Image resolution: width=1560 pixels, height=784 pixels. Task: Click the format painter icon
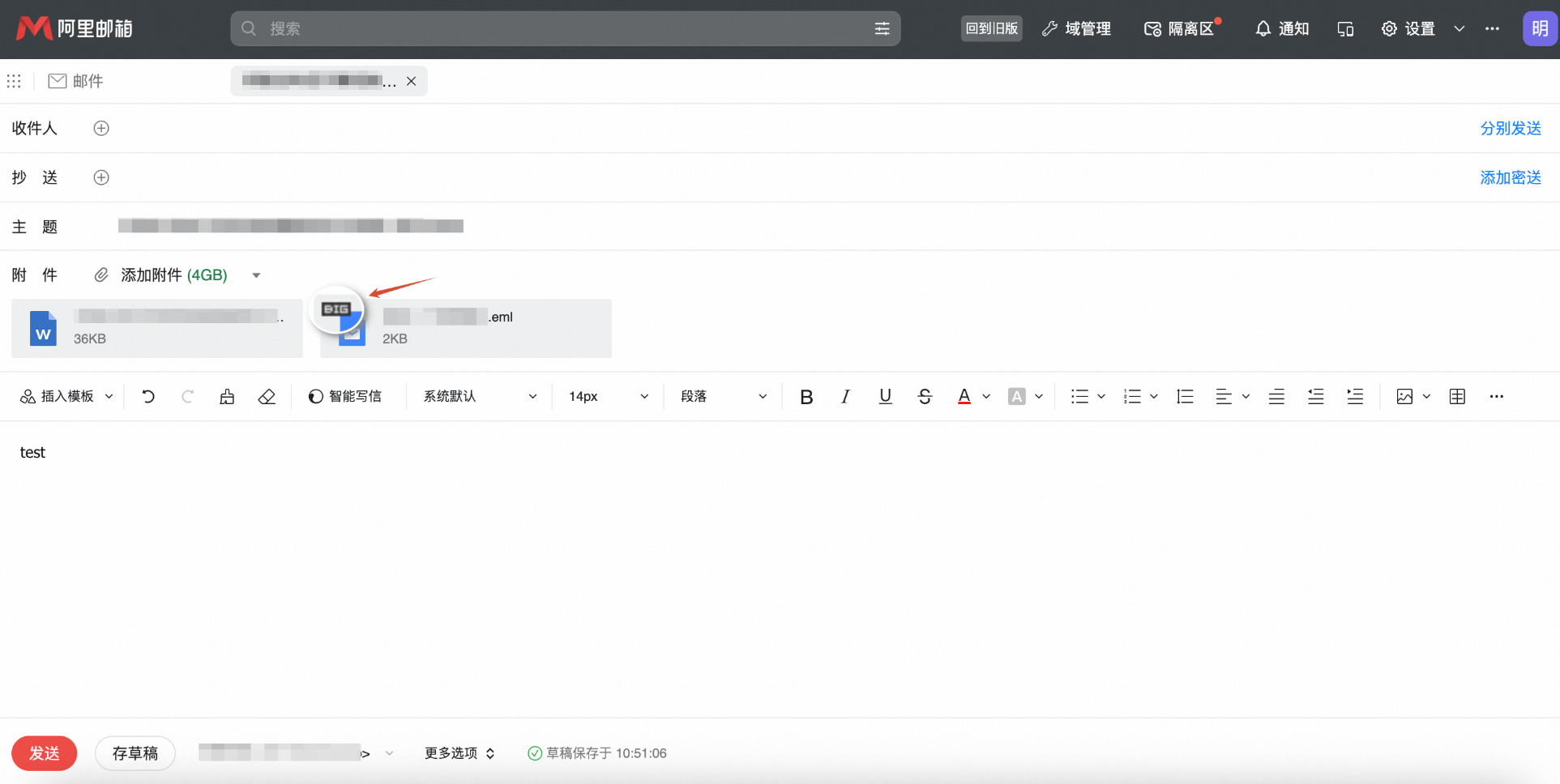227,396
